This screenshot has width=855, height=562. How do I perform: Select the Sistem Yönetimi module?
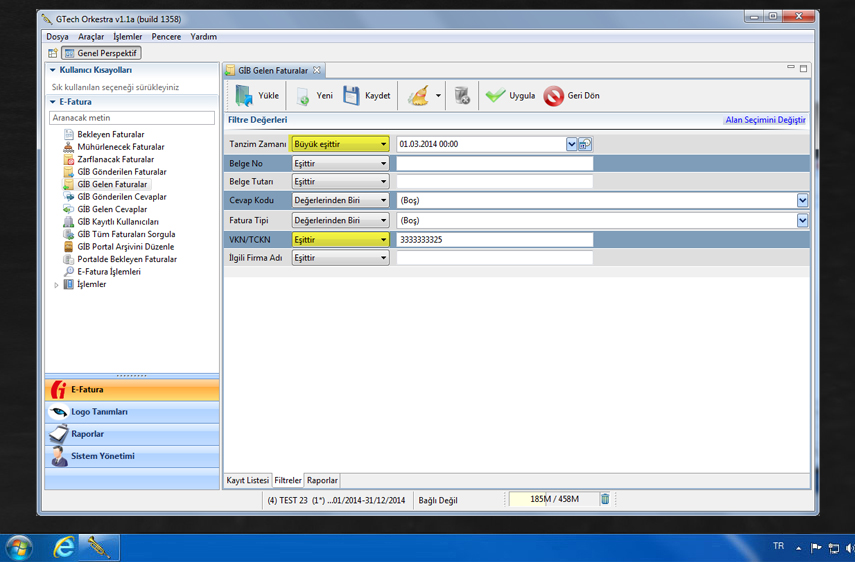click(132, 456)
